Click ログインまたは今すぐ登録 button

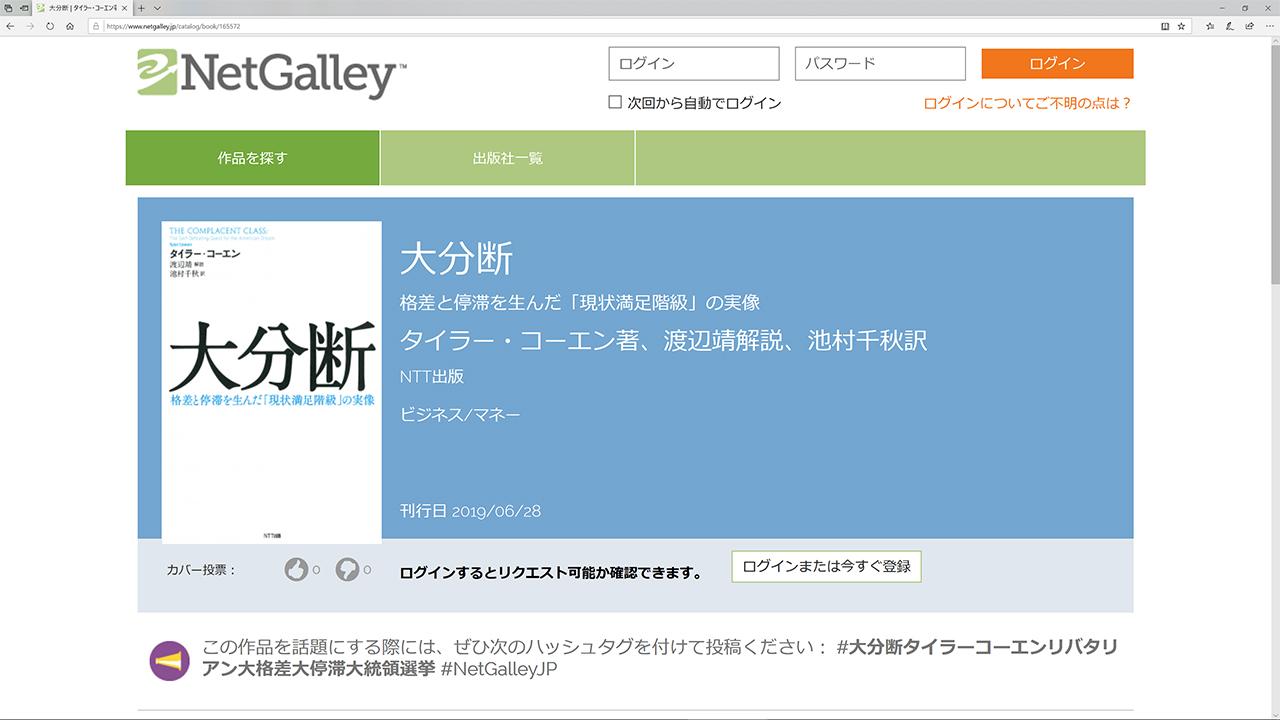coord(826,566)
